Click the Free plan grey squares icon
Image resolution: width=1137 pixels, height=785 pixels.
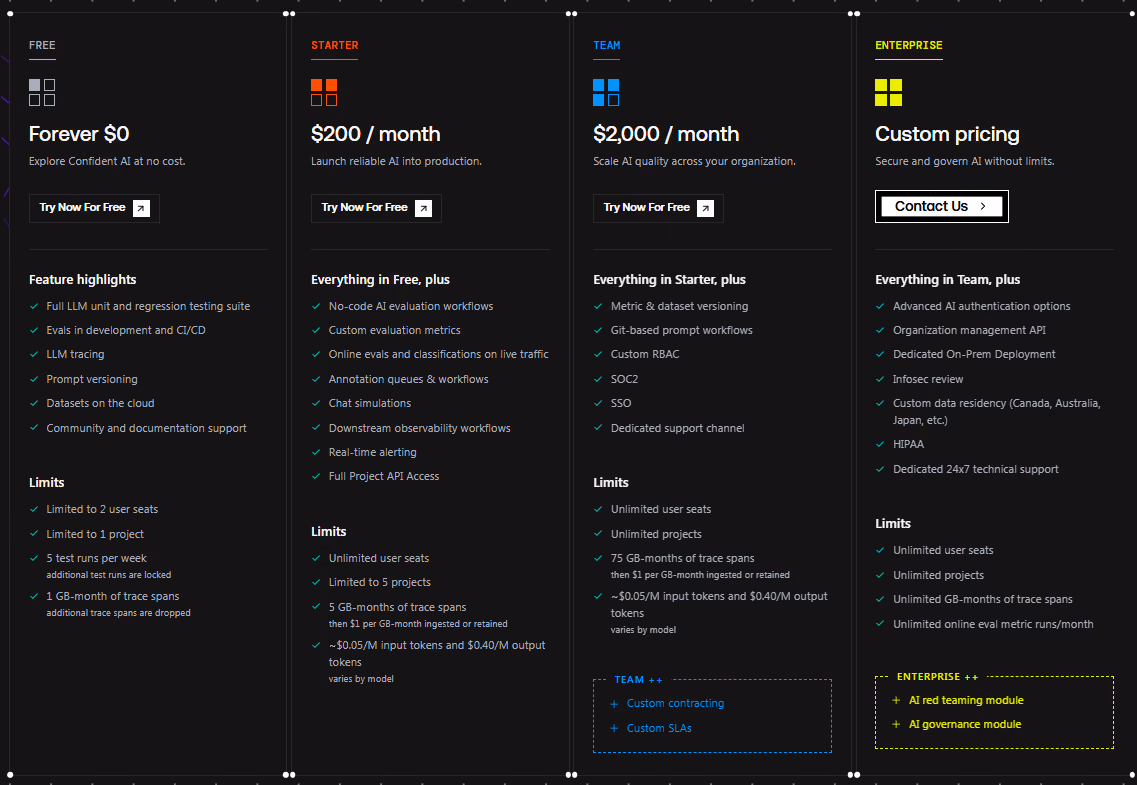(x=42, y=93)
